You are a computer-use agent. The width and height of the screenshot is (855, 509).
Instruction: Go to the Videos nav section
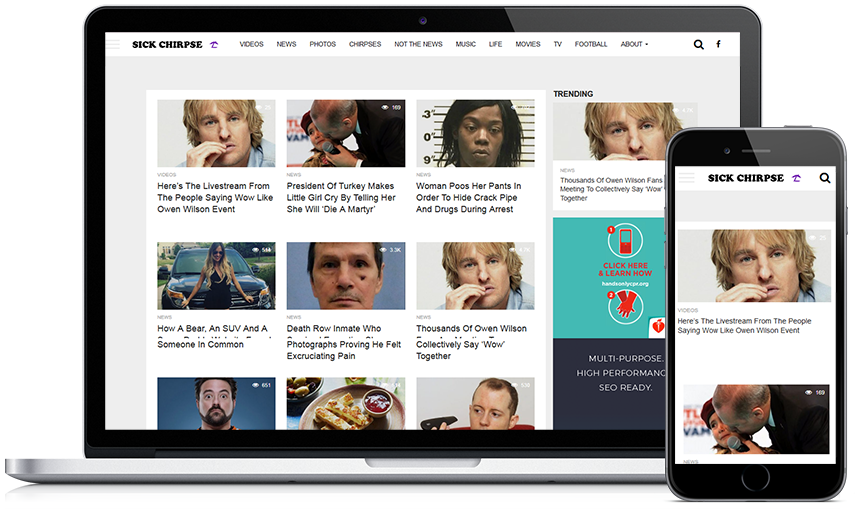[x=251, y=44]
